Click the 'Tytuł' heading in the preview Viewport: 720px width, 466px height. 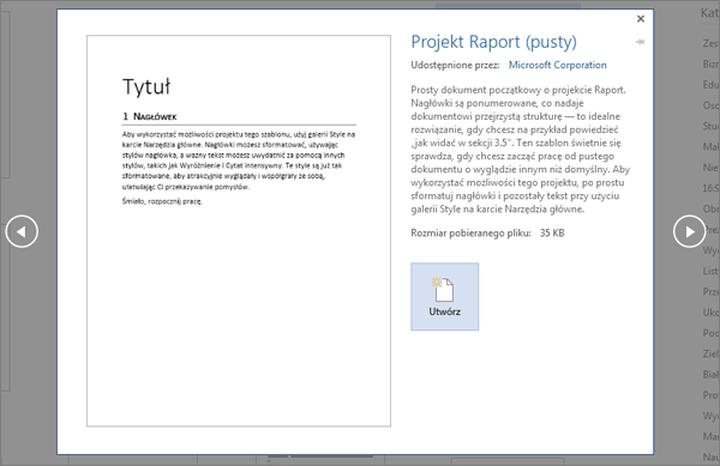[146, 86]
